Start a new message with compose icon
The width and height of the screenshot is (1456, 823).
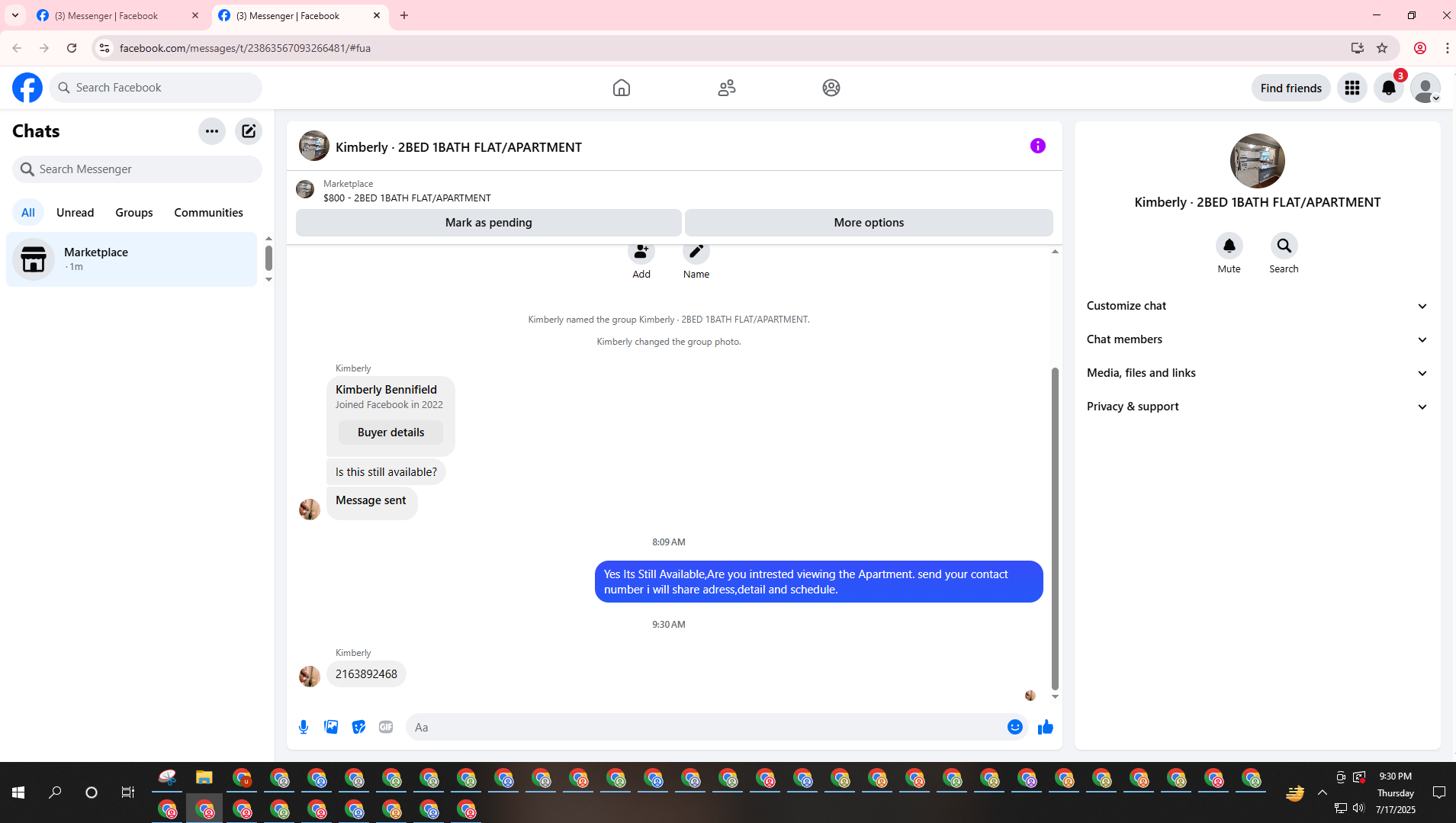coord(249,131)
